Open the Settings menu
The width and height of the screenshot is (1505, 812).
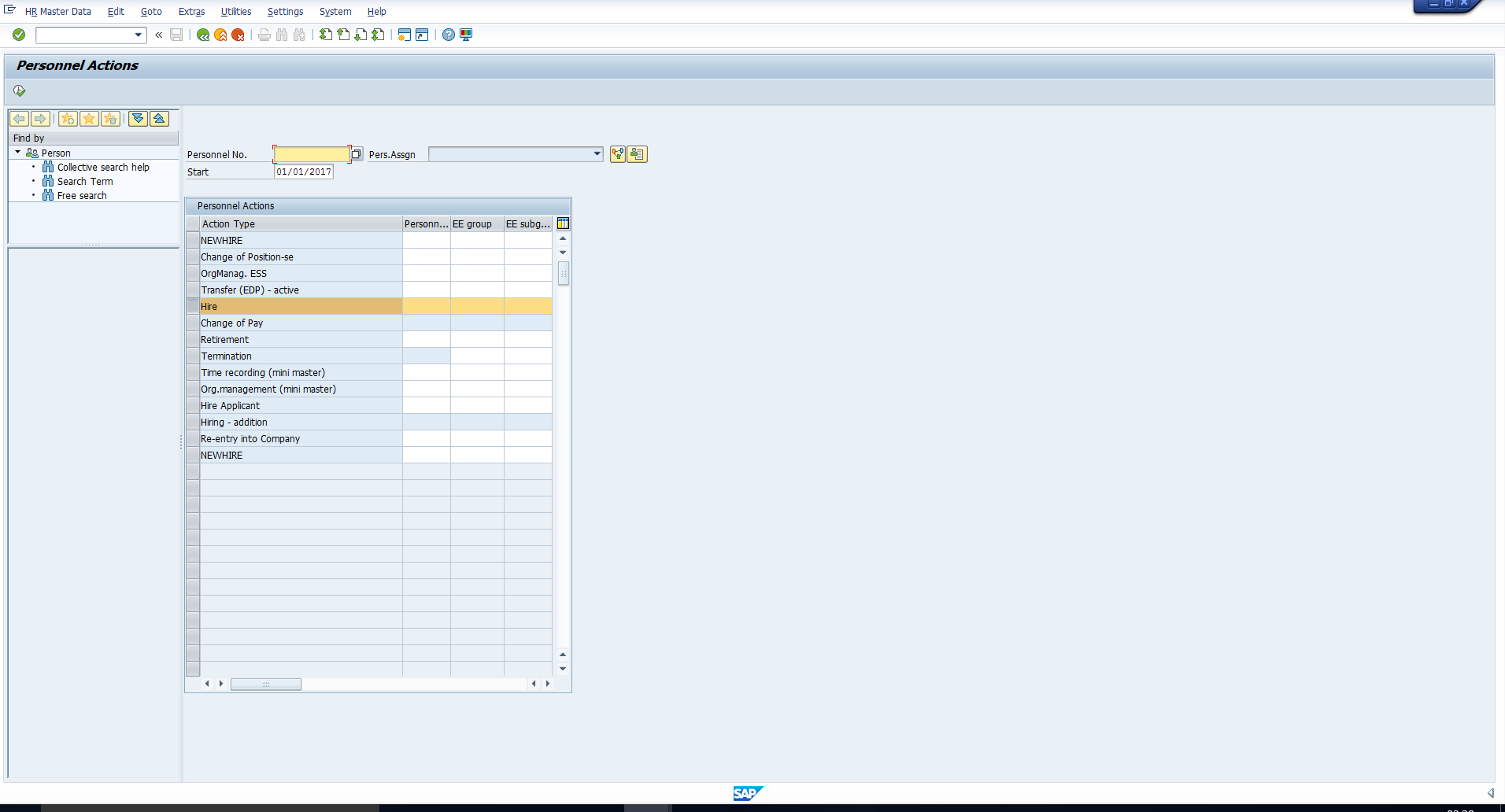coord(285,12)
